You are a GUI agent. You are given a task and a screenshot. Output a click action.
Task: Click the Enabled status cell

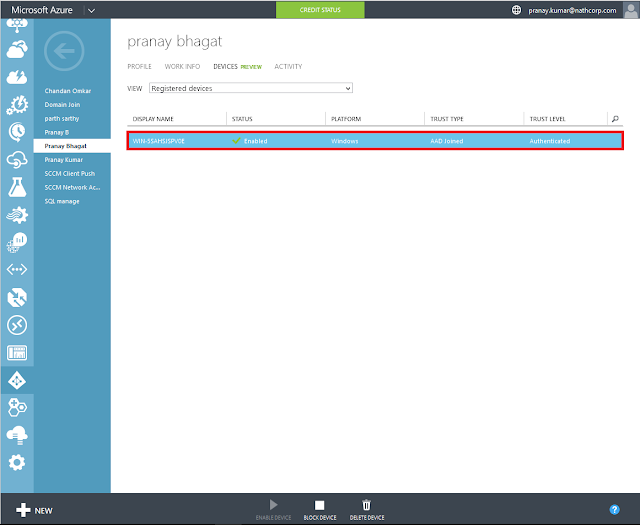250,141
